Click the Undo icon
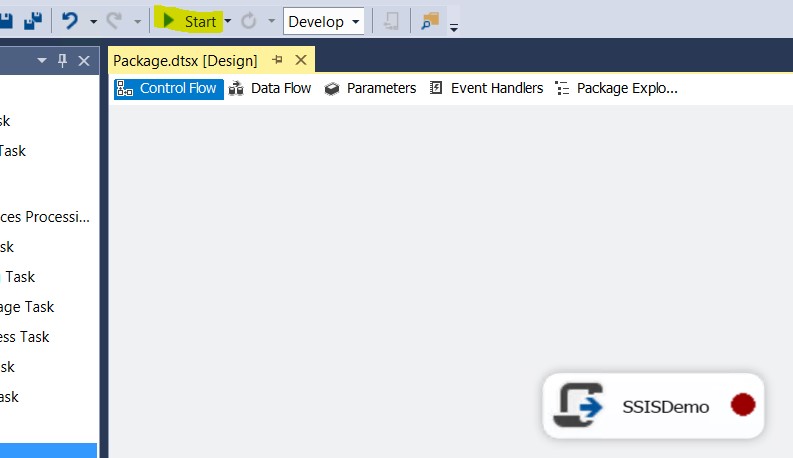The width and height of the screenshot is (793, 458). click(x=70, y=20)
